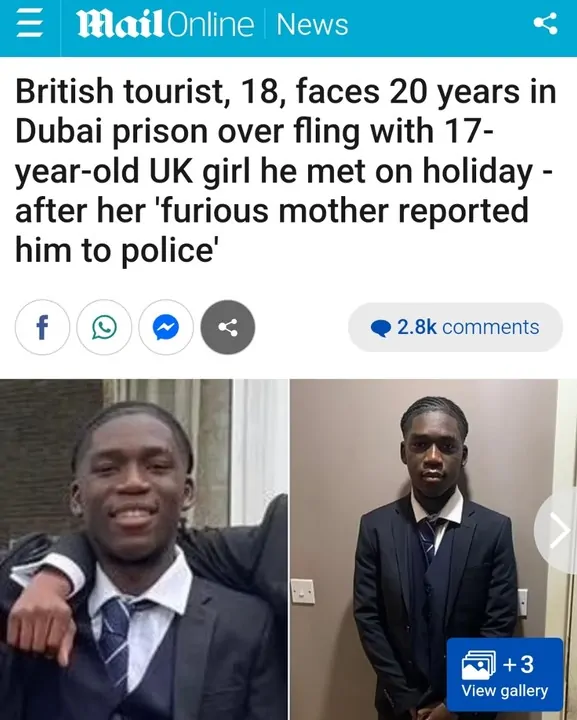Click the blue speech bubble comment icon

point(381,328)
